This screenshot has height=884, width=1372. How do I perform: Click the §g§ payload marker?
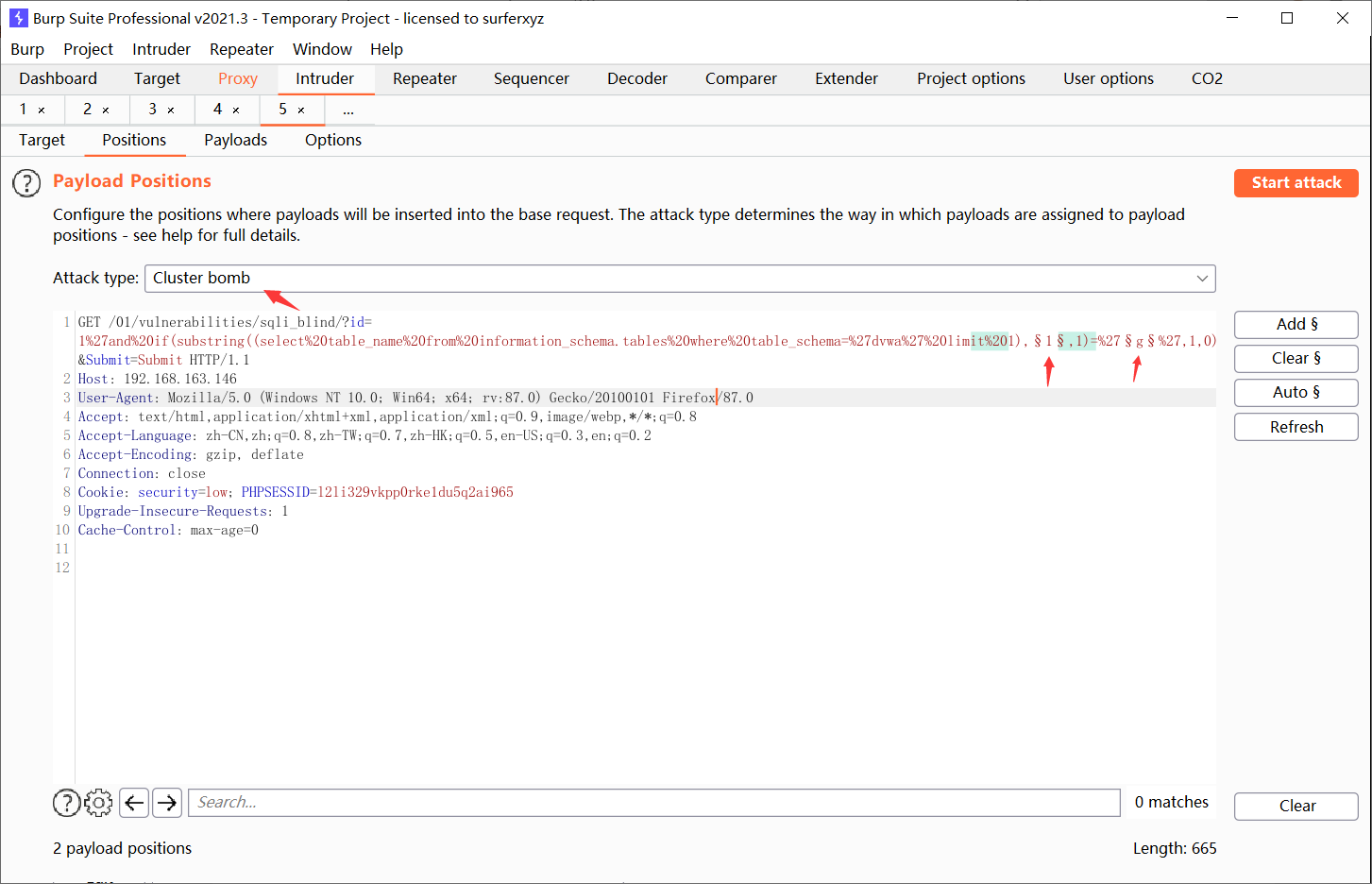(1140, 341)
